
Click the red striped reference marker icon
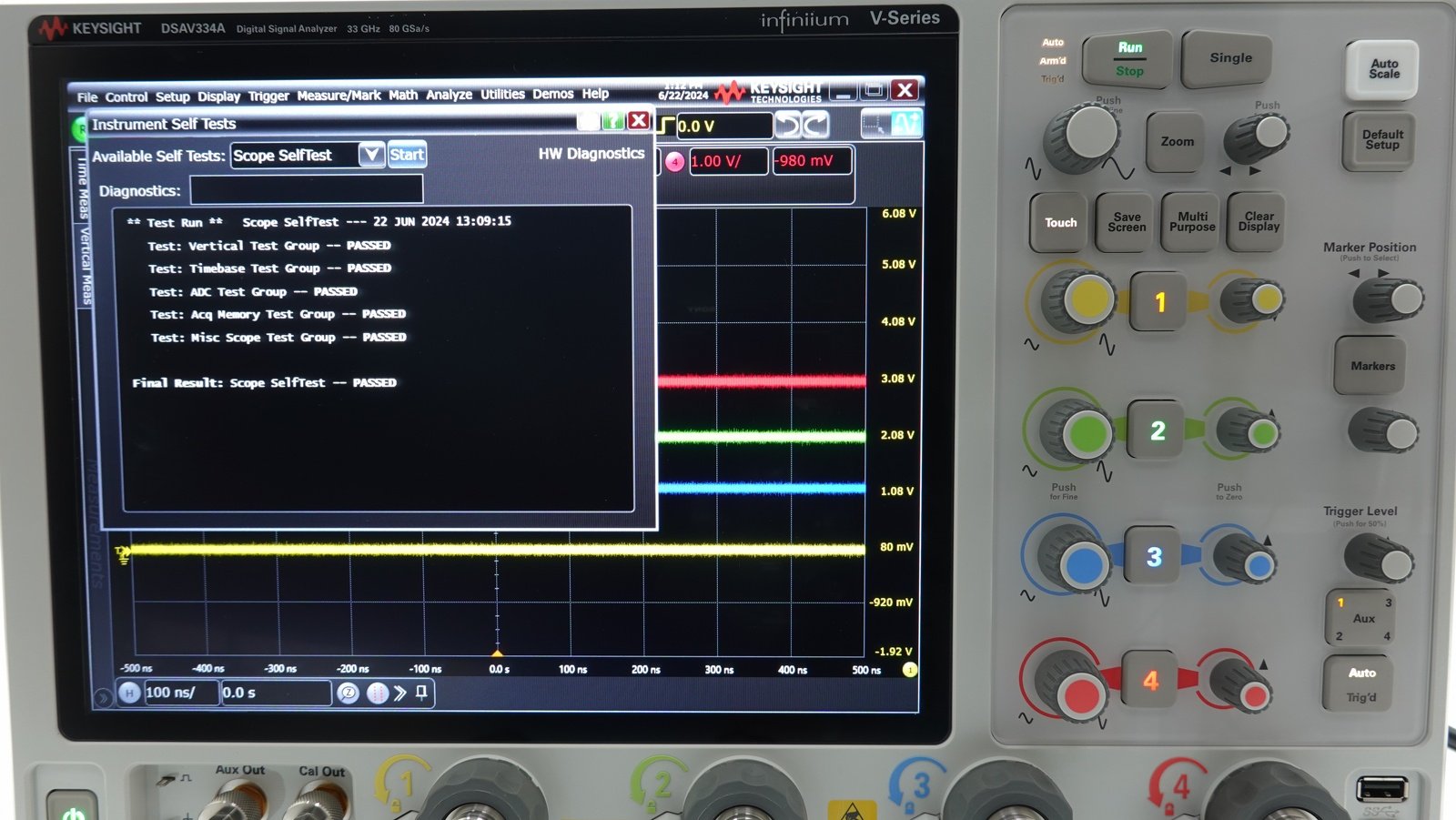click(x=377, y=693)
